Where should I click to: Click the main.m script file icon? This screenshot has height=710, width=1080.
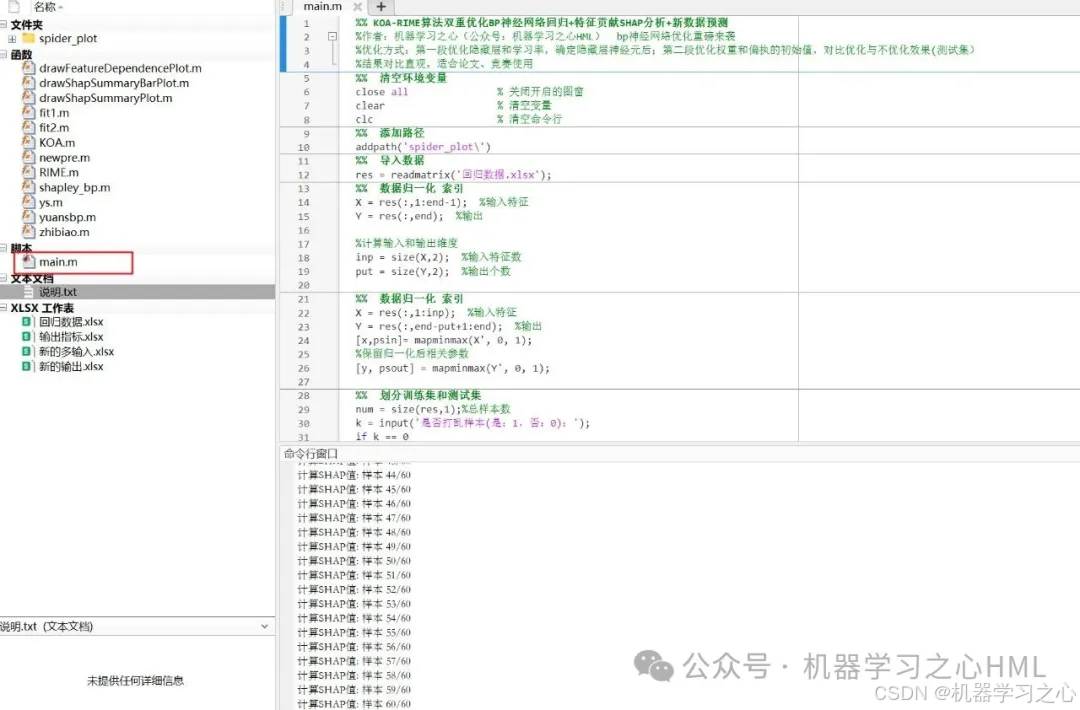tap(28, 262)
